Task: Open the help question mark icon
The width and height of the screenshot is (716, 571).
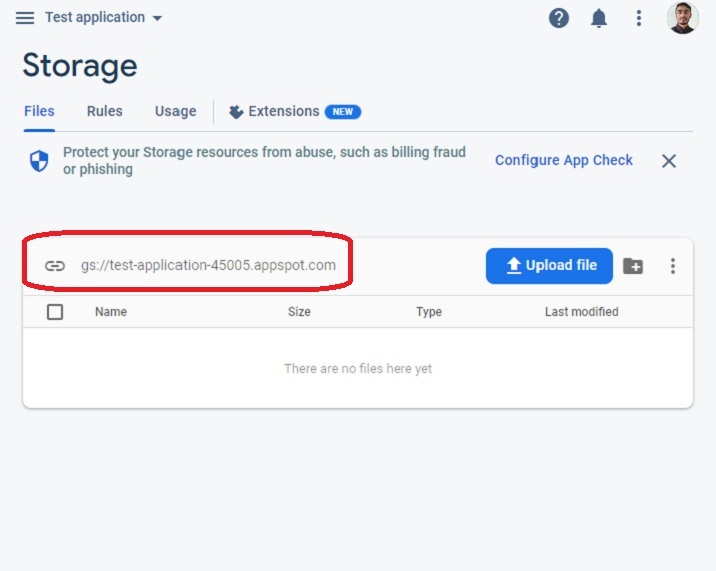Action: point(559,18)
